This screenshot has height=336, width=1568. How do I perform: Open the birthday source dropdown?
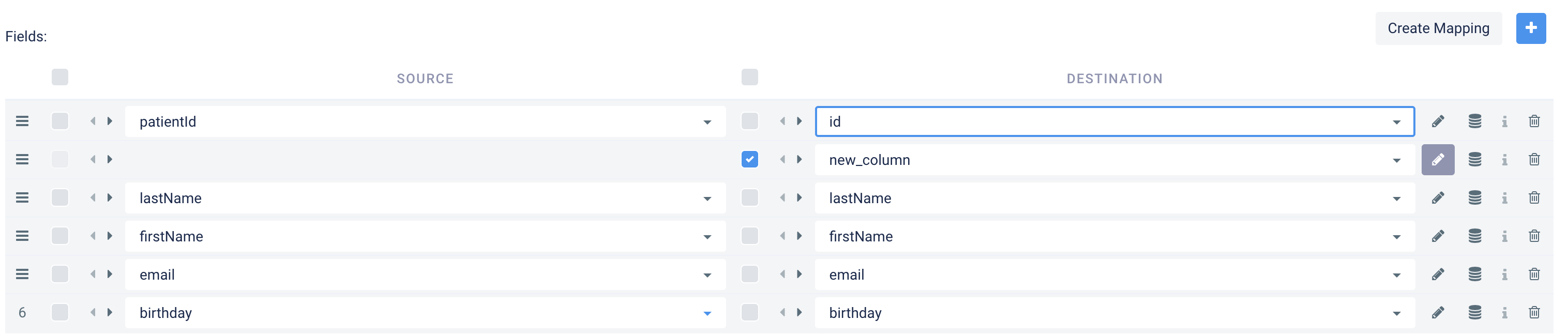pyautogui.click(x=707, y=313)
